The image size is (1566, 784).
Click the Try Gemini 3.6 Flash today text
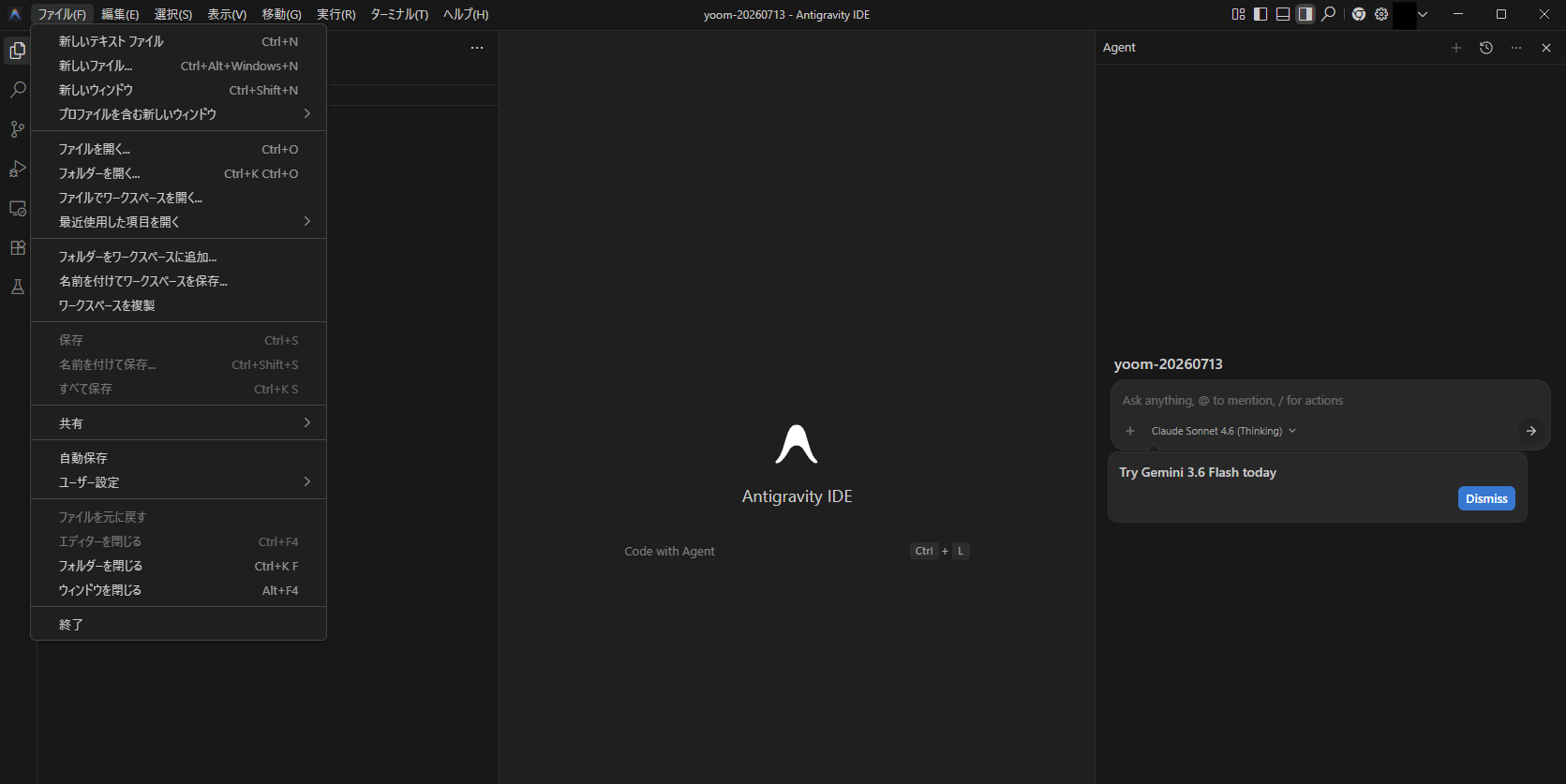(x=1198, y=472)
